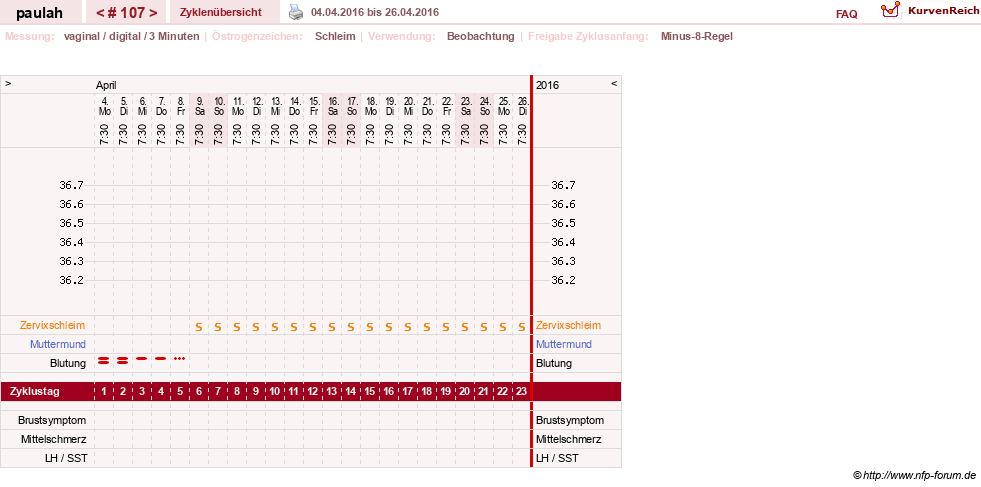This screenshot has width=981, height=487.
Task: Click the 'vaginal / digital / 3 Minuten' value
Action: tap(131, 36)
